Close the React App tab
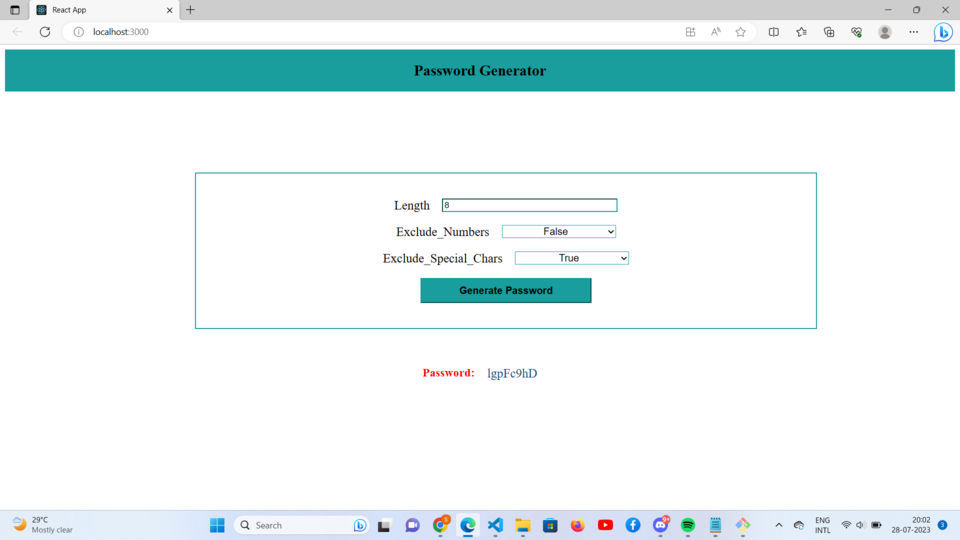 pos(170,10)
